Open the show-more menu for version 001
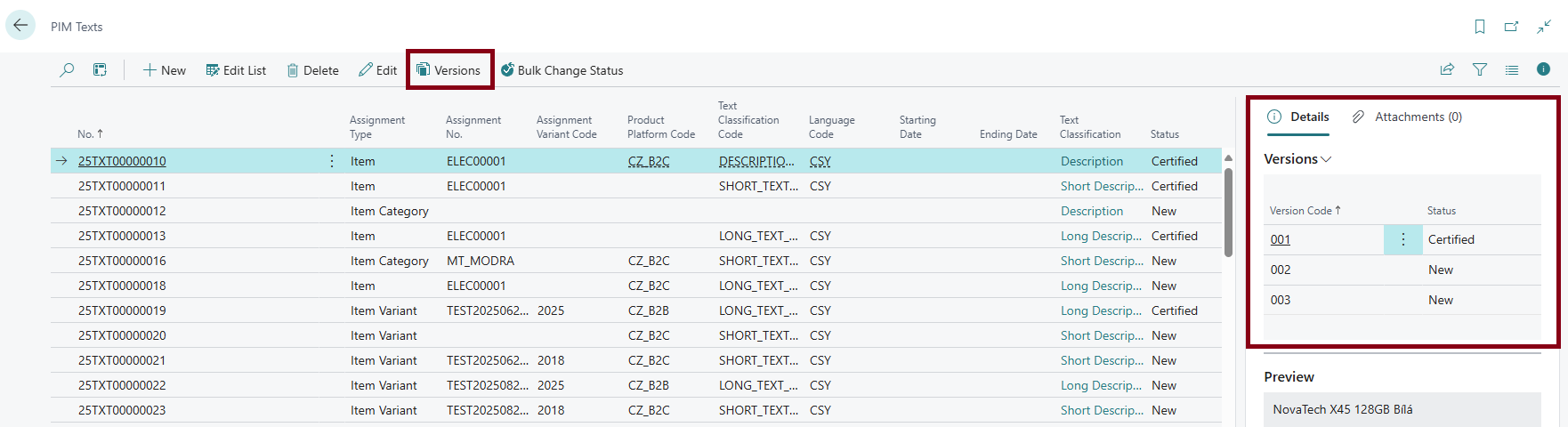 click(x=1403, y=239)
